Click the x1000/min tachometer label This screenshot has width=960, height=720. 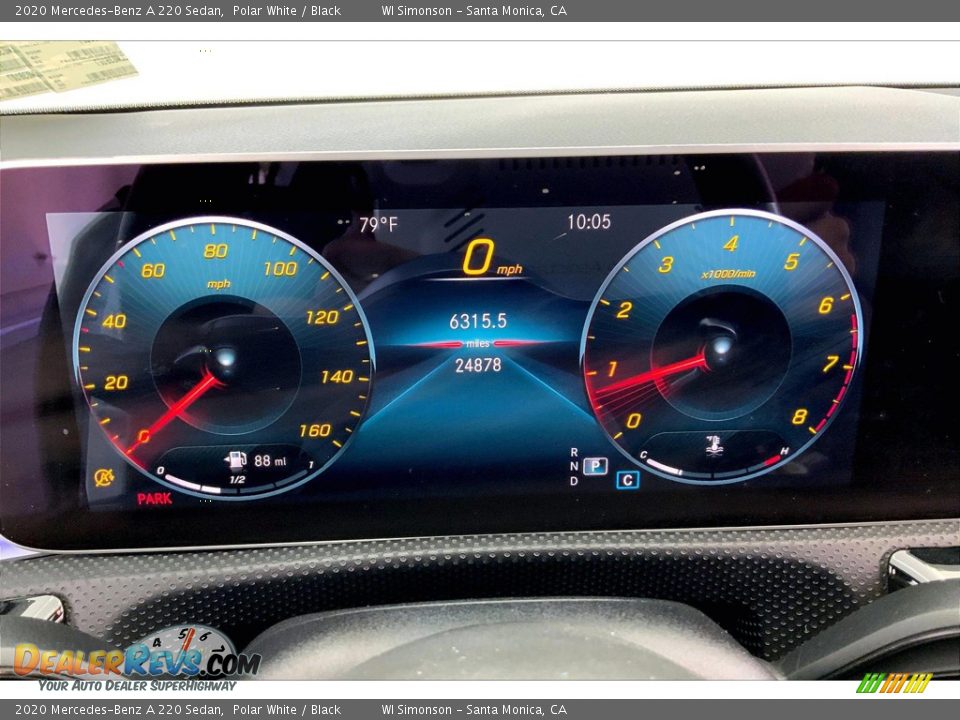click(x=728, y=274)
